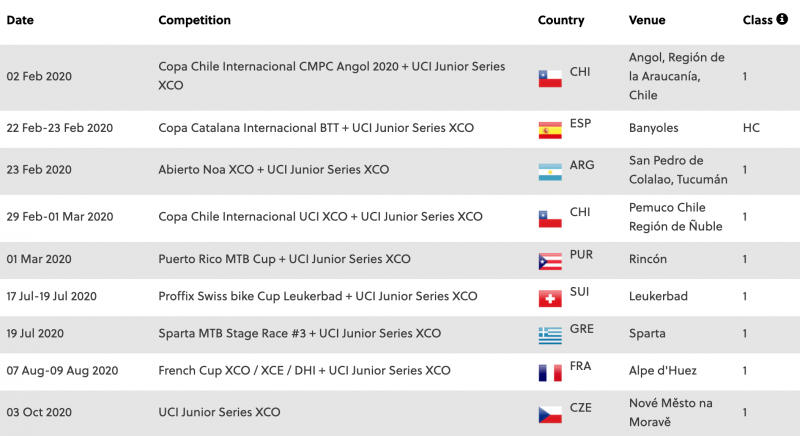This screenshot has width=800, height=436.
Task: Open Copa Catalana Internacional BTT competition
Action: [x=316, y=128]
